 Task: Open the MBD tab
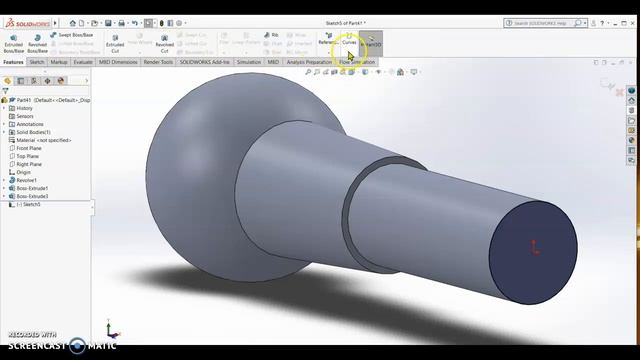pyautogui.click(x=273, y=62)
